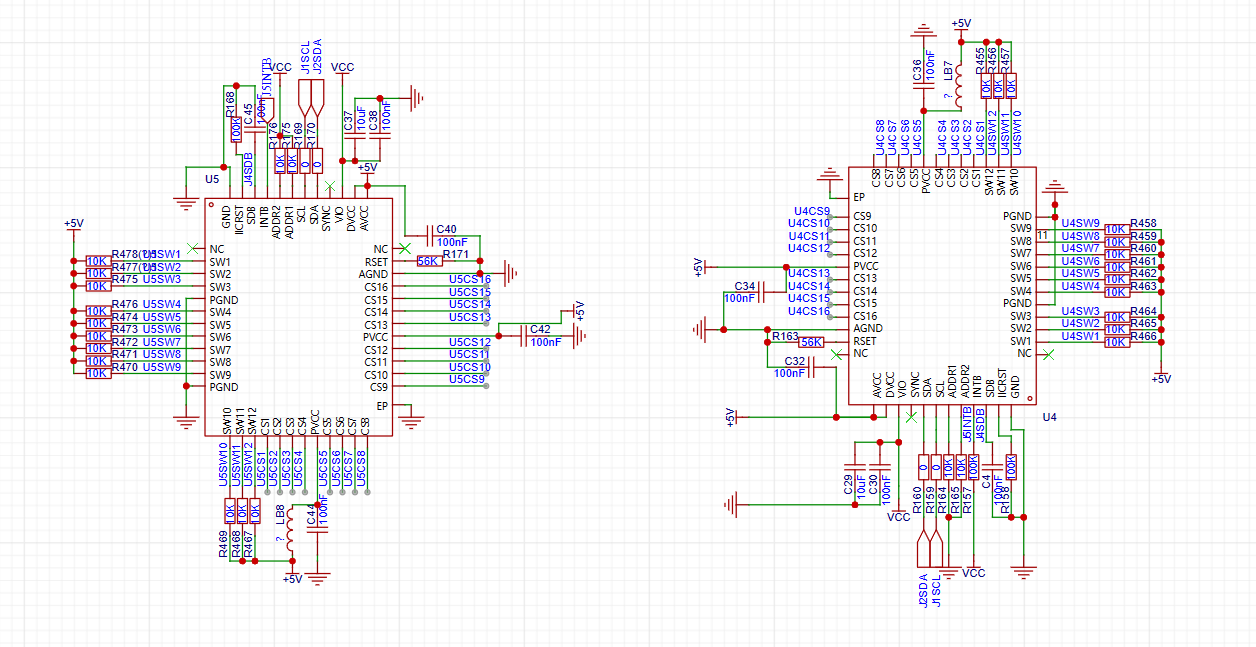Select the 56K resistor R171
The image size is (1256, 647).
pyautogui.click(x=429, y=261)
